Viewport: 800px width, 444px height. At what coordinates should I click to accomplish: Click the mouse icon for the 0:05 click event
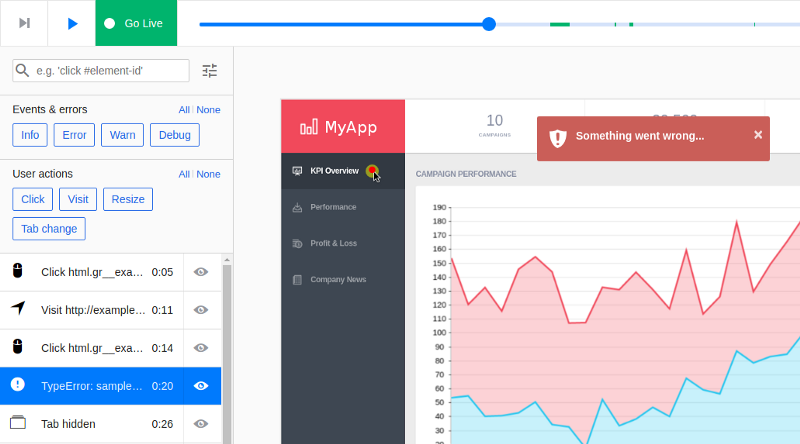point(18,270)
